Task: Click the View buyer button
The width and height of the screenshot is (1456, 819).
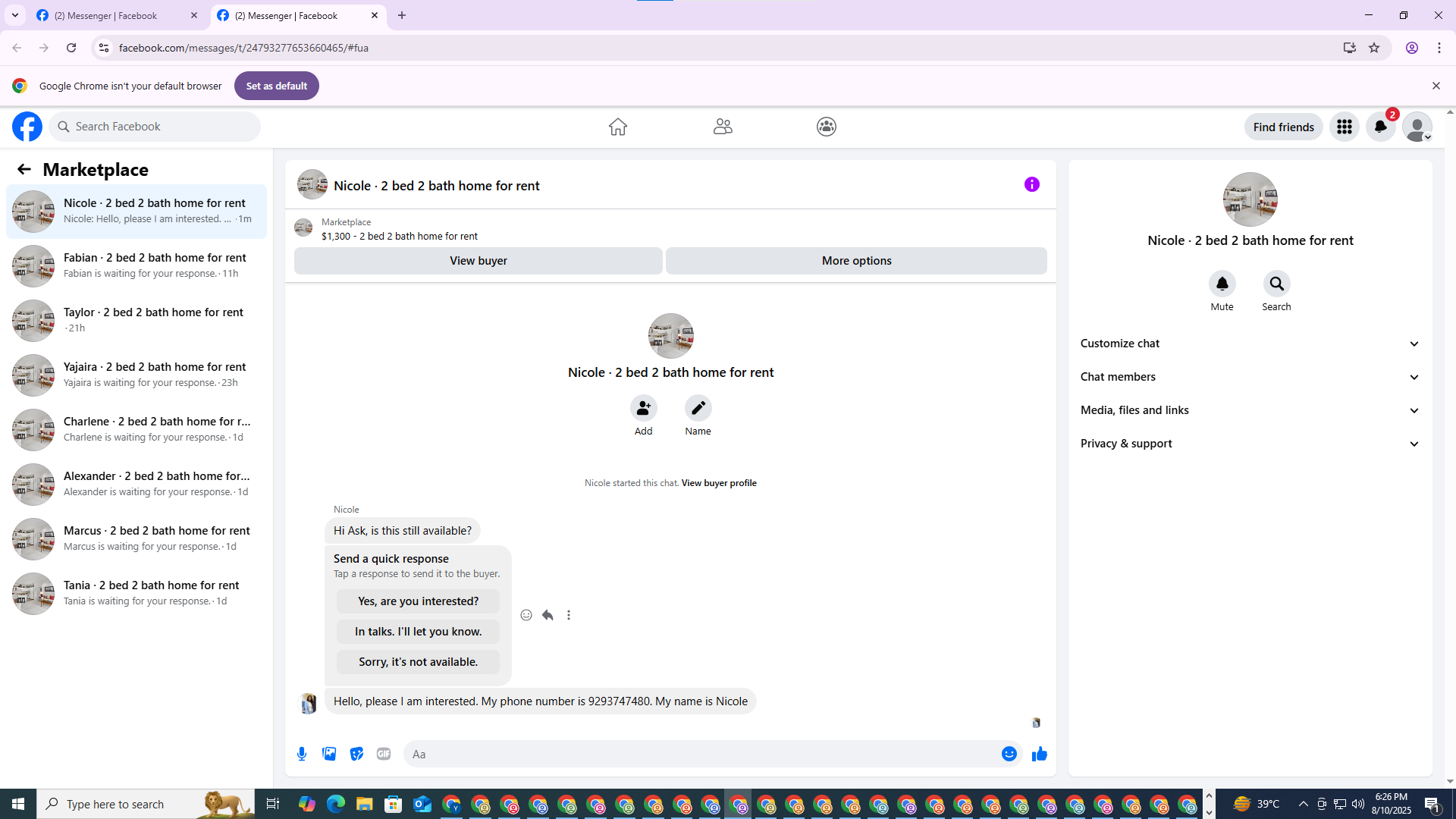Action: [478, 261]
